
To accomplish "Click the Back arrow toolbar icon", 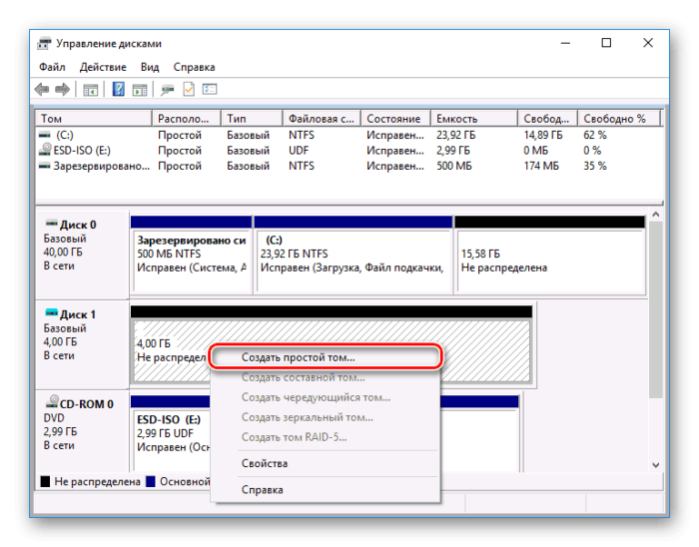I will click(x=42, y=90).
